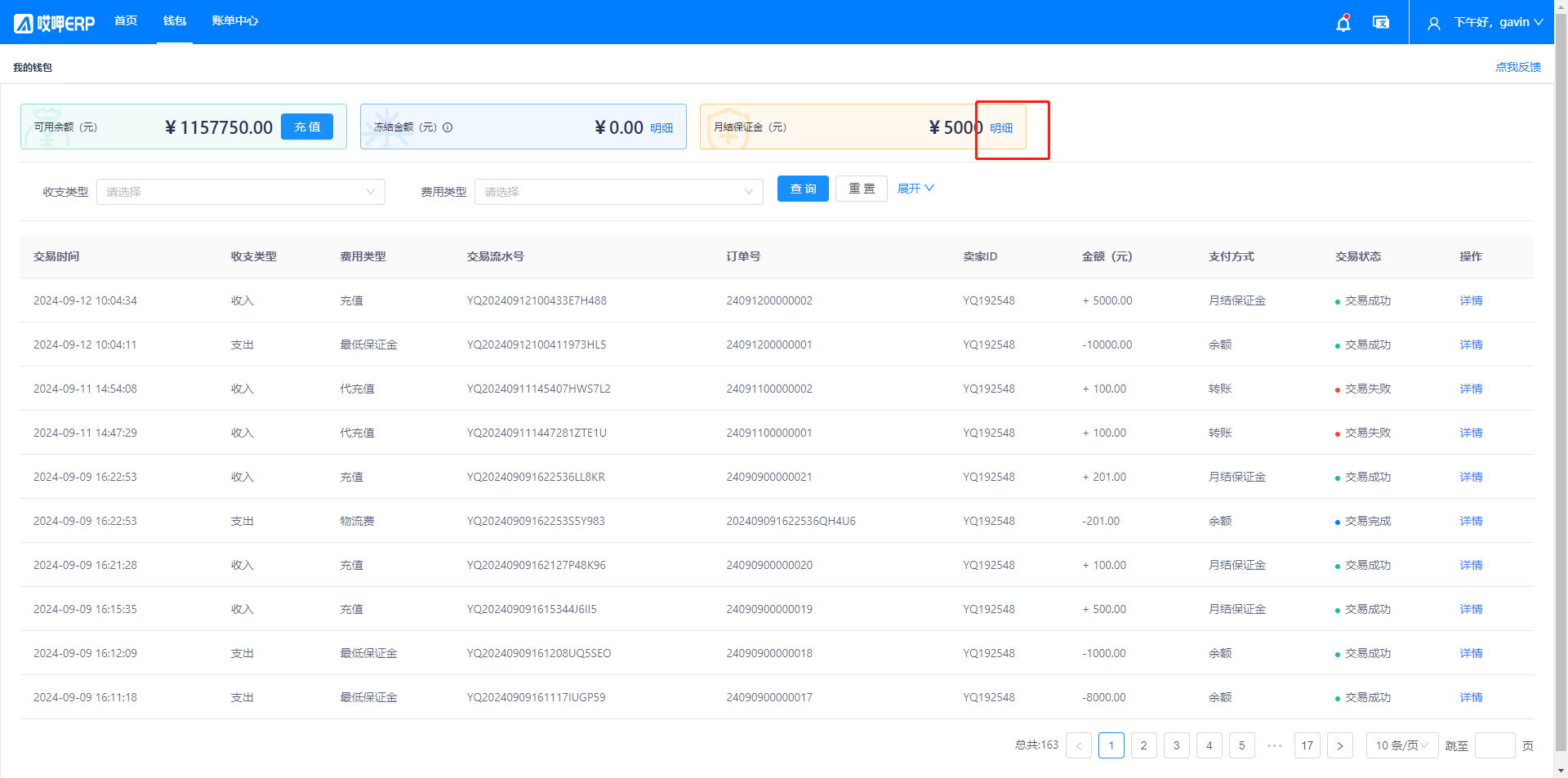The height and width of the screenshot is (778, 1568).
Task: Open 详情 for YQ20240909162127P48K96
Action: click(1471, 565)
